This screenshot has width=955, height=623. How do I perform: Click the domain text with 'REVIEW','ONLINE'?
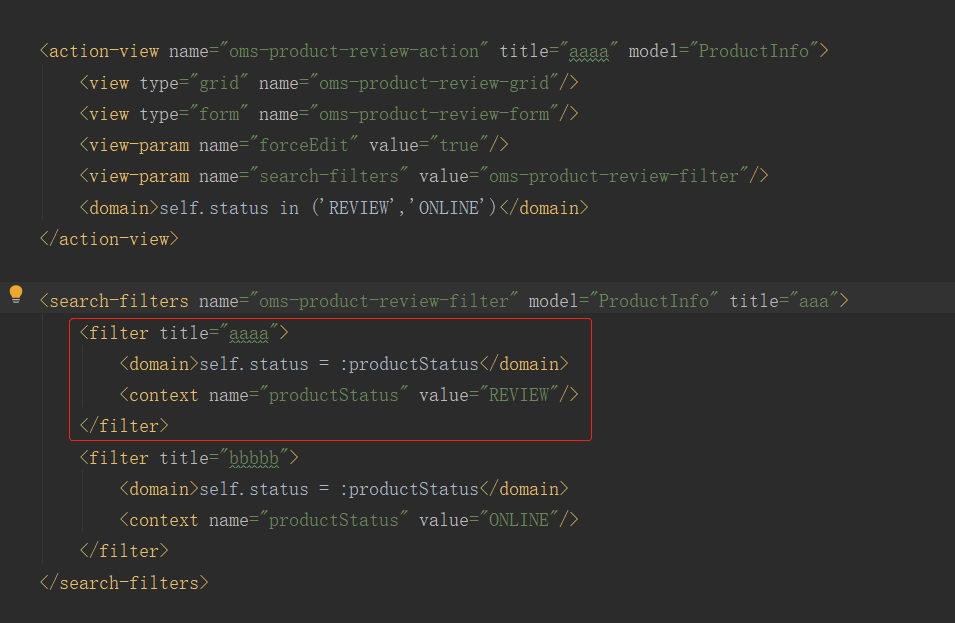click(x=328, y=208)
